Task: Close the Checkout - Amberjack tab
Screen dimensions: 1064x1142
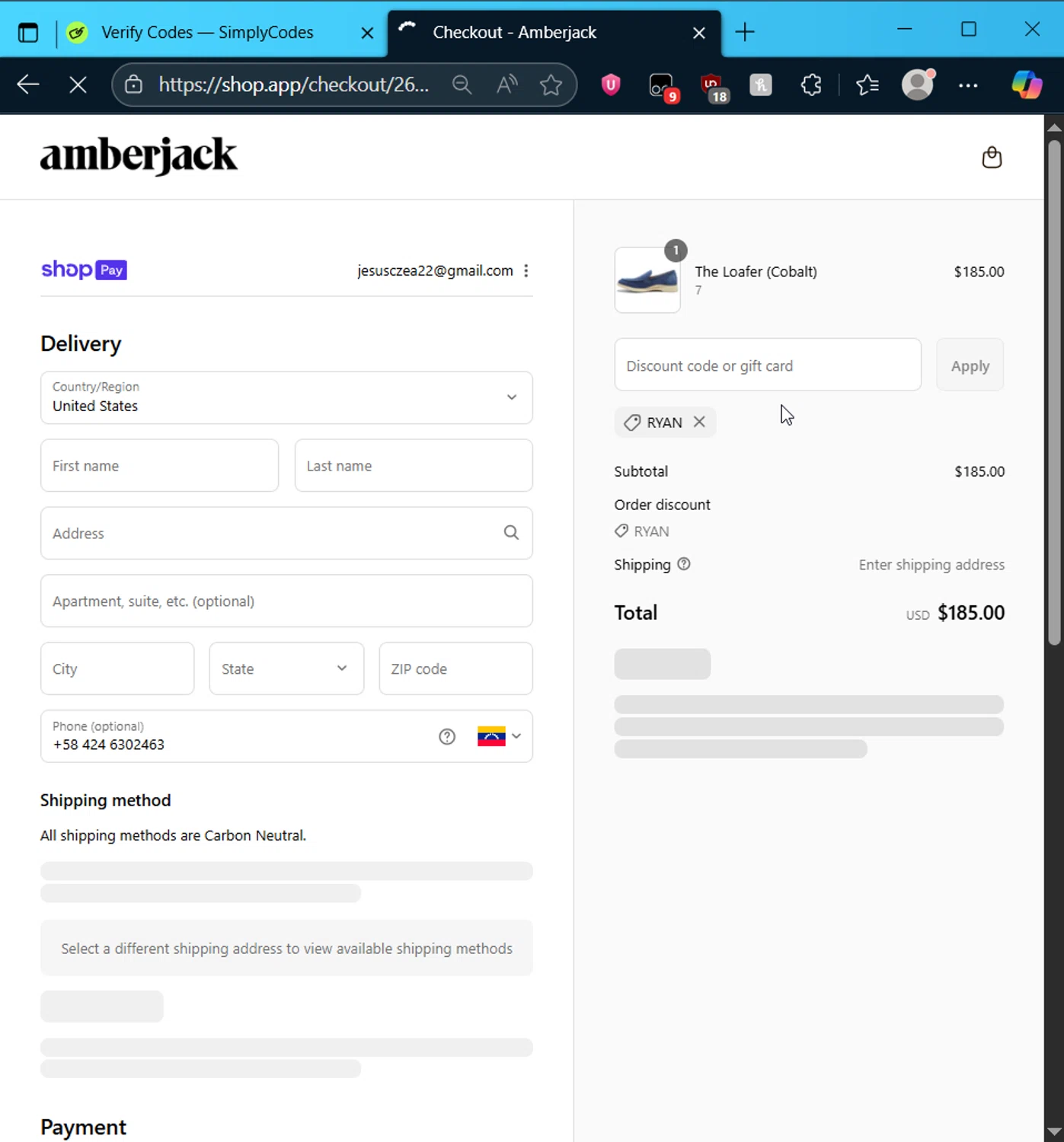Action: pyautogui.click(x=698, y=33)
